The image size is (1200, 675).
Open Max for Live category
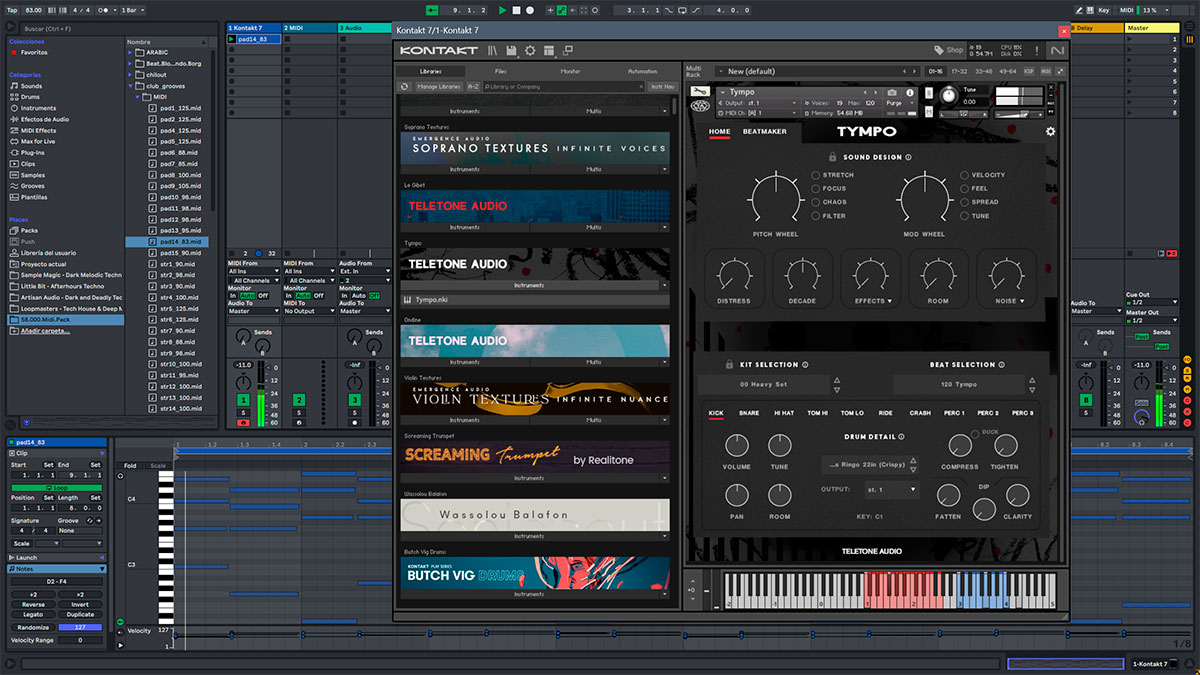(x=38, y=141)
